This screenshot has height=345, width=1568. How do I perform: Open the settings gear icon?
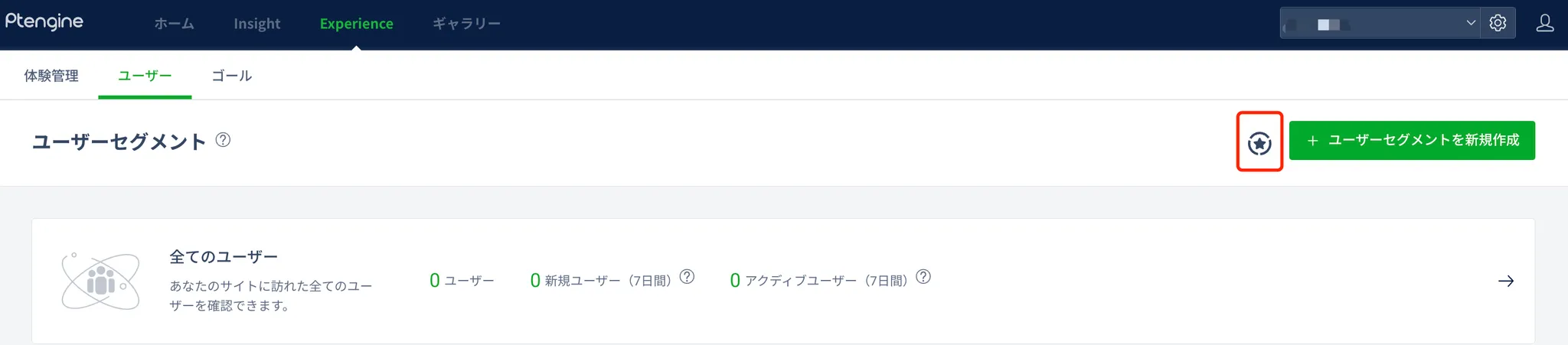[1498, 23]
